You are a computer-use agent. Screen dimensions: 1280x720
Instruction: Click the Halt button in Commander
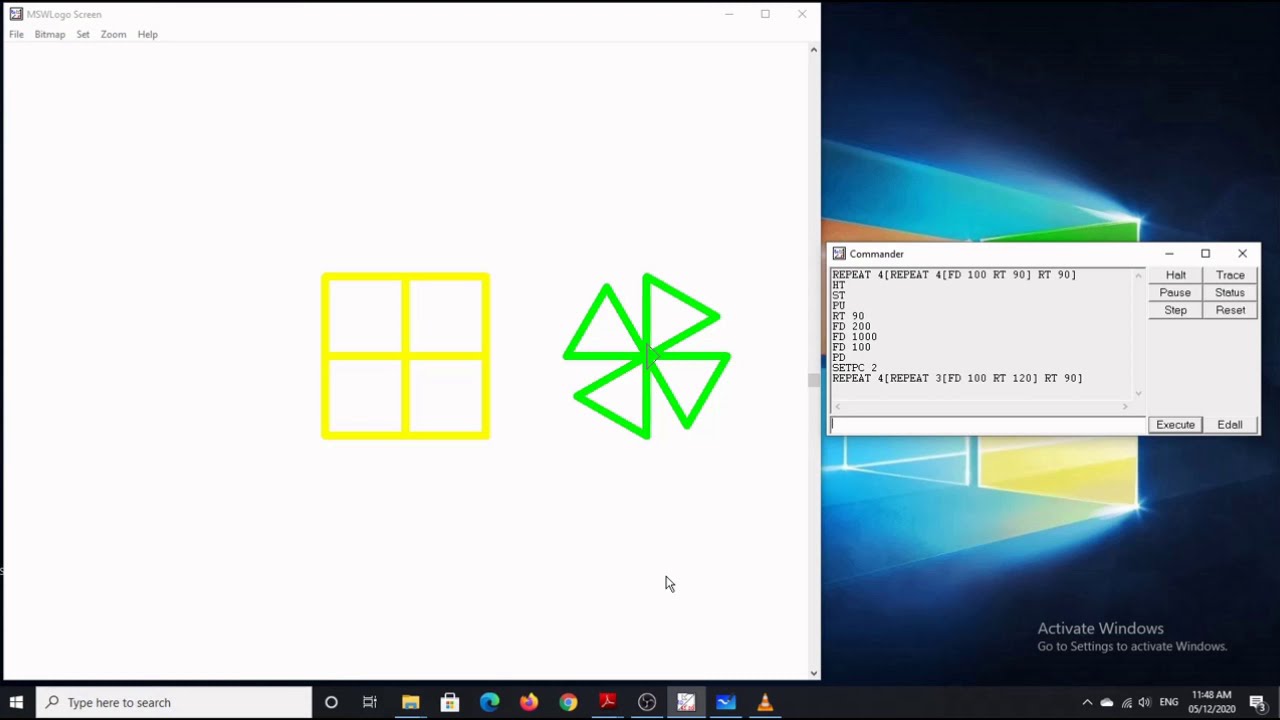tap(1175, 275)
